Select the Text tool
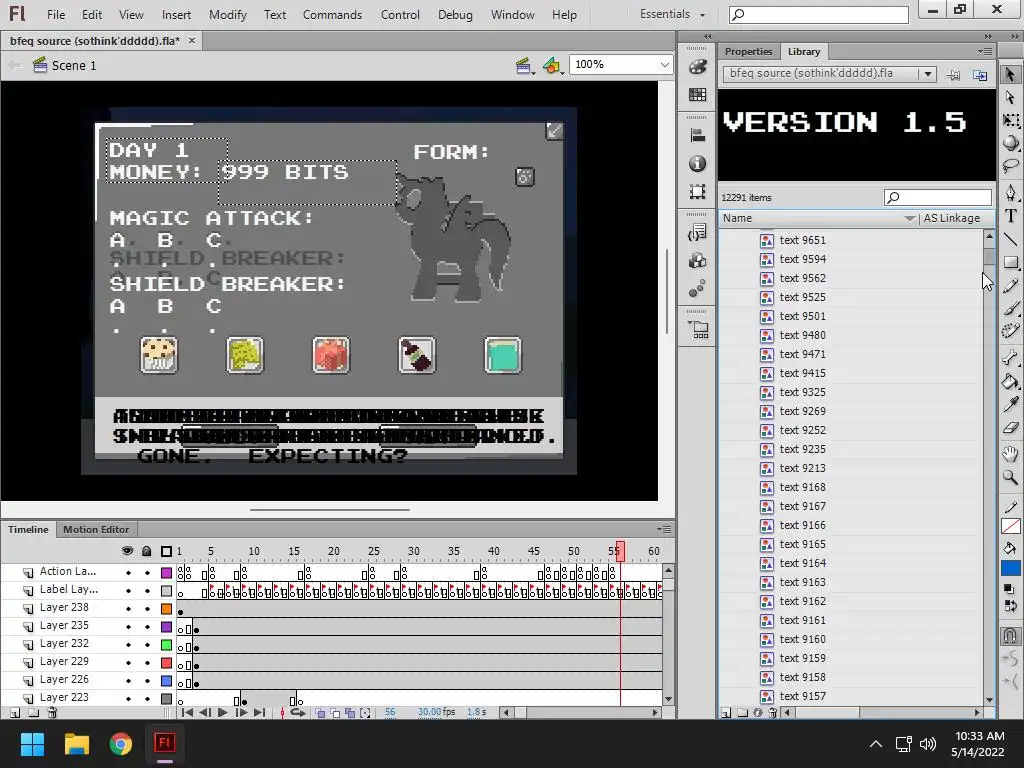Viewport: 1024px width, 768px height. tap(1010, 216)
